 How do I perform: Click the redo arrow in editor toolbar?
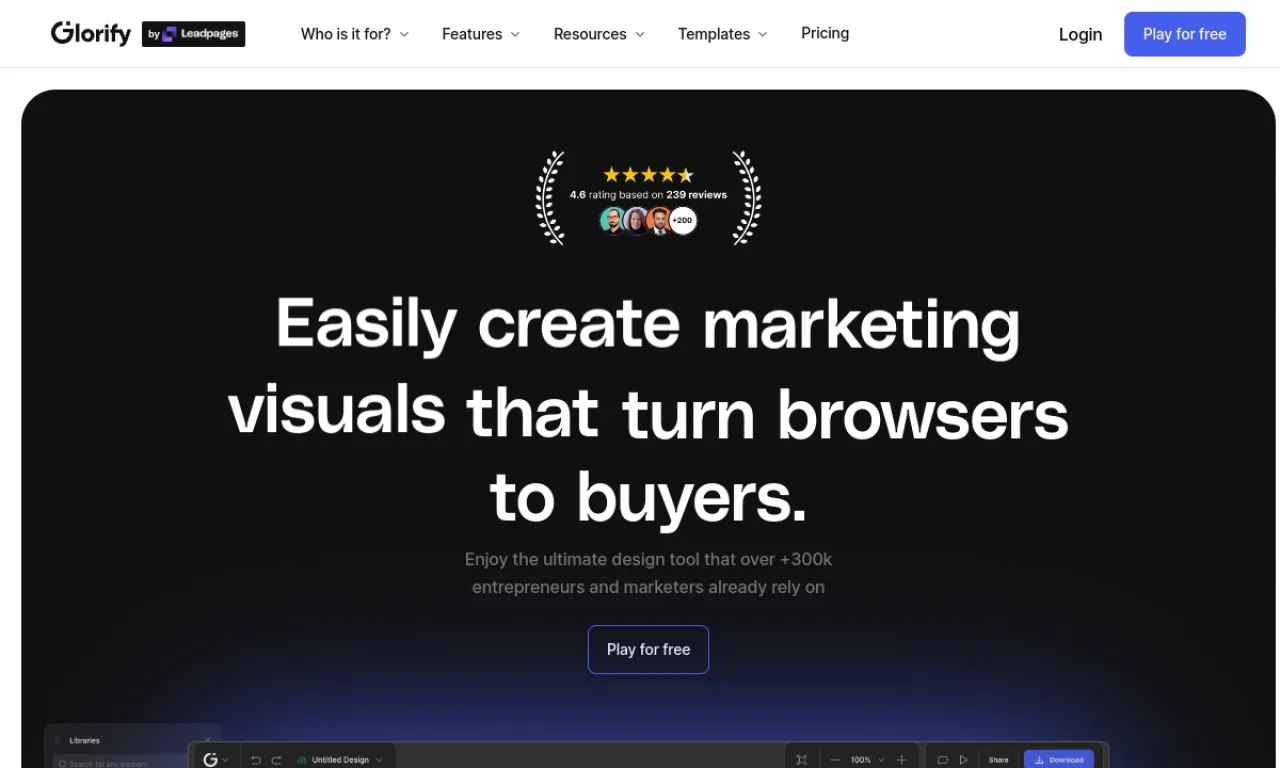click(277, 760)
